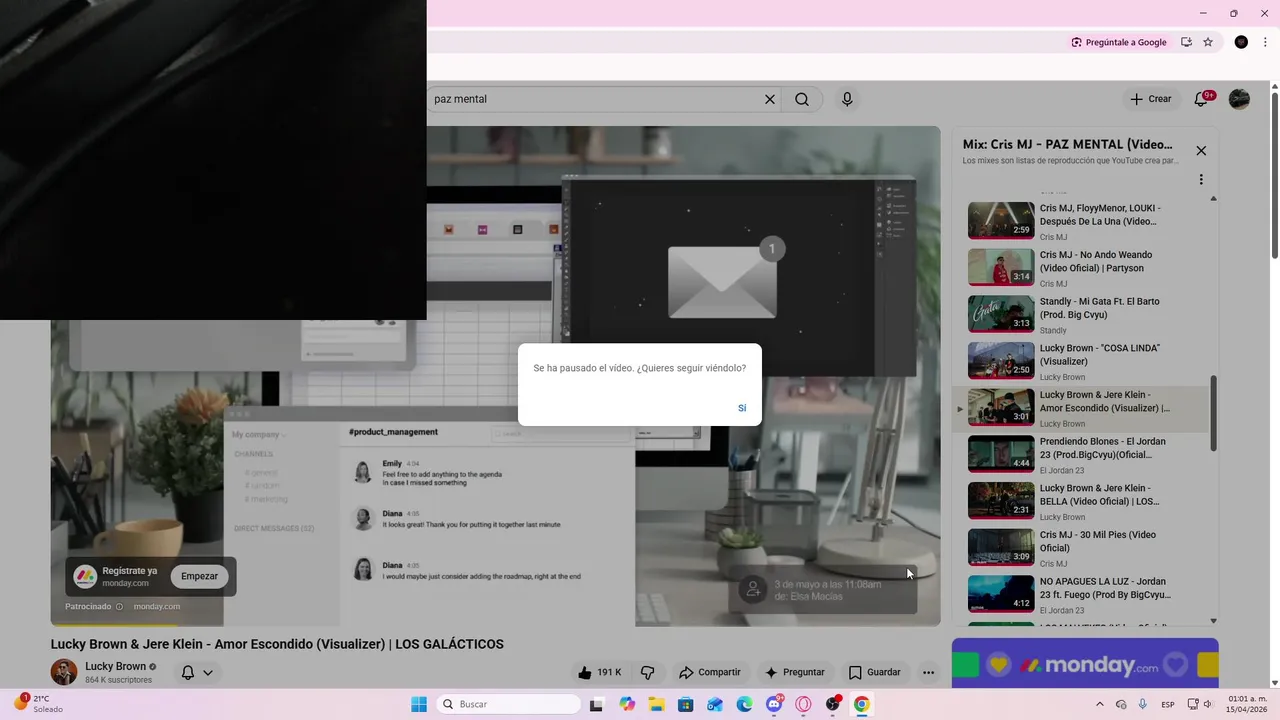Click the volume icon in the system tray
1280x720 pixels.
pos(1208,704)
